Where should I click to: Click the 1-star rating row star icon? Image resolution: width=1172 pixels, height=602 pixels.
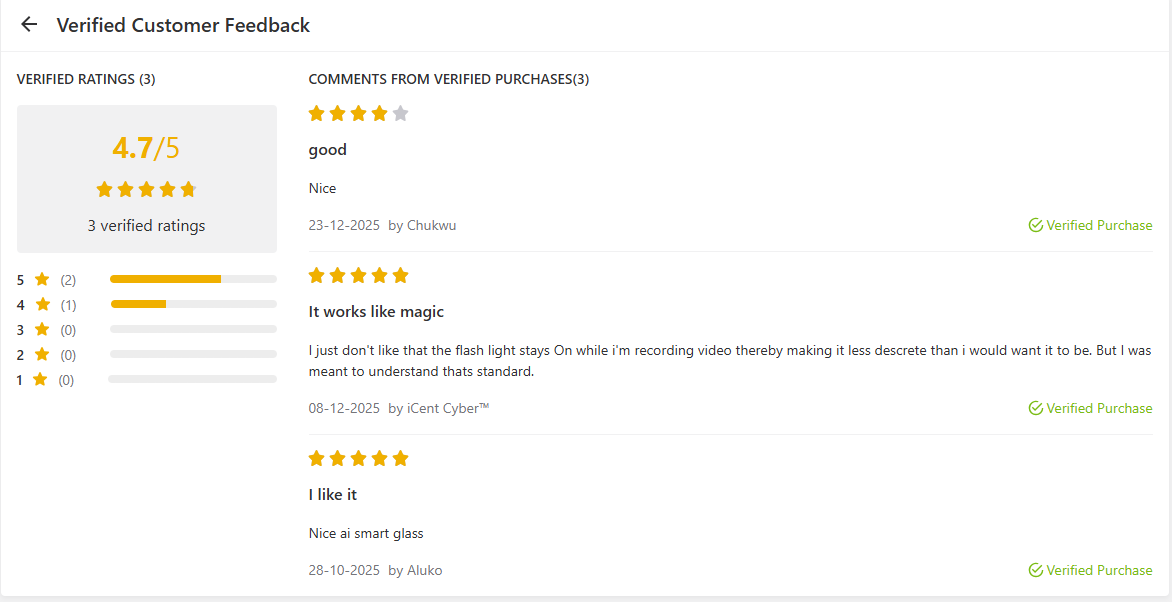point(40,380)
